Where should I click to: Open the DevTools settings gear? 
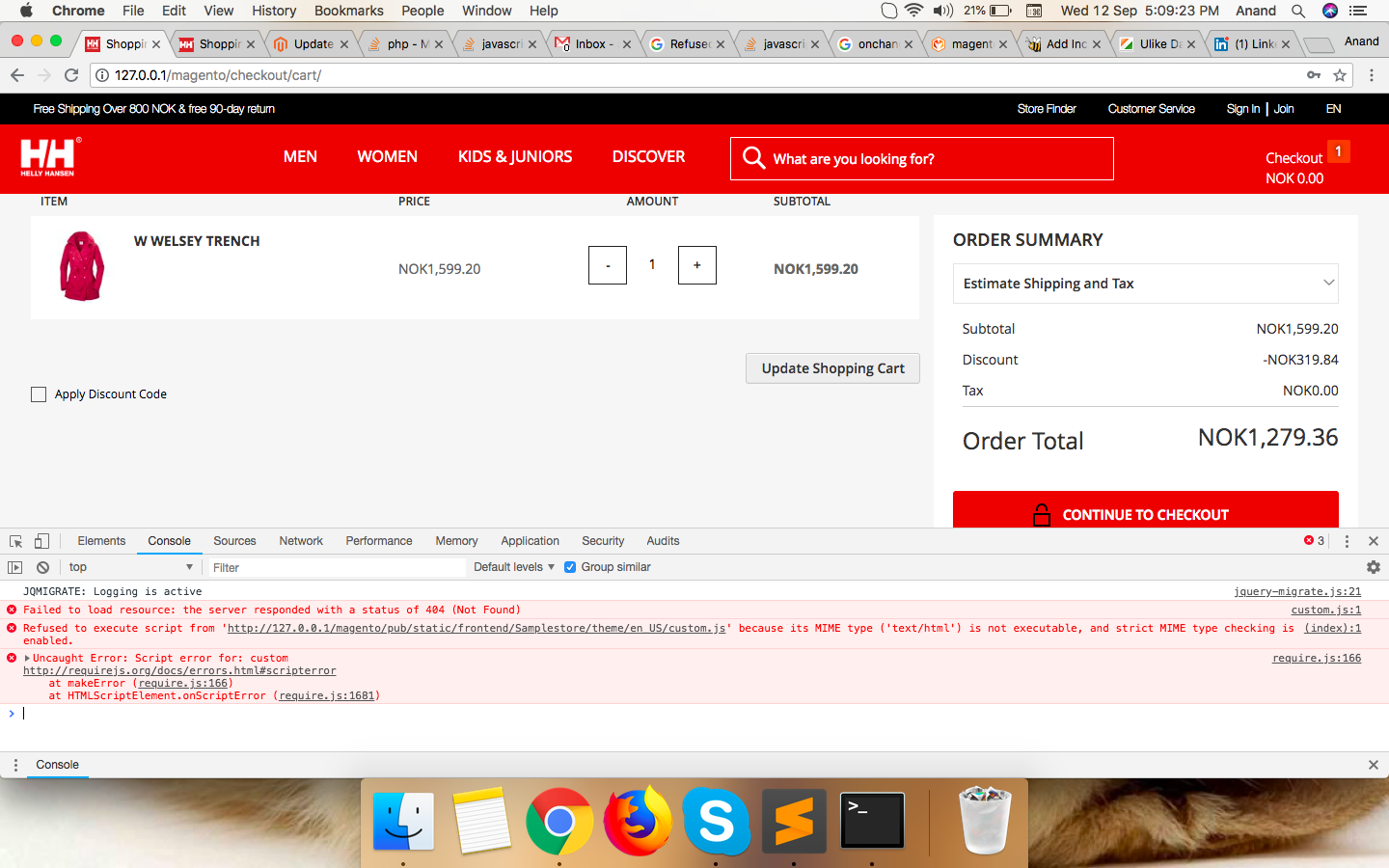pyautogui.click(x=1374, y=567)
